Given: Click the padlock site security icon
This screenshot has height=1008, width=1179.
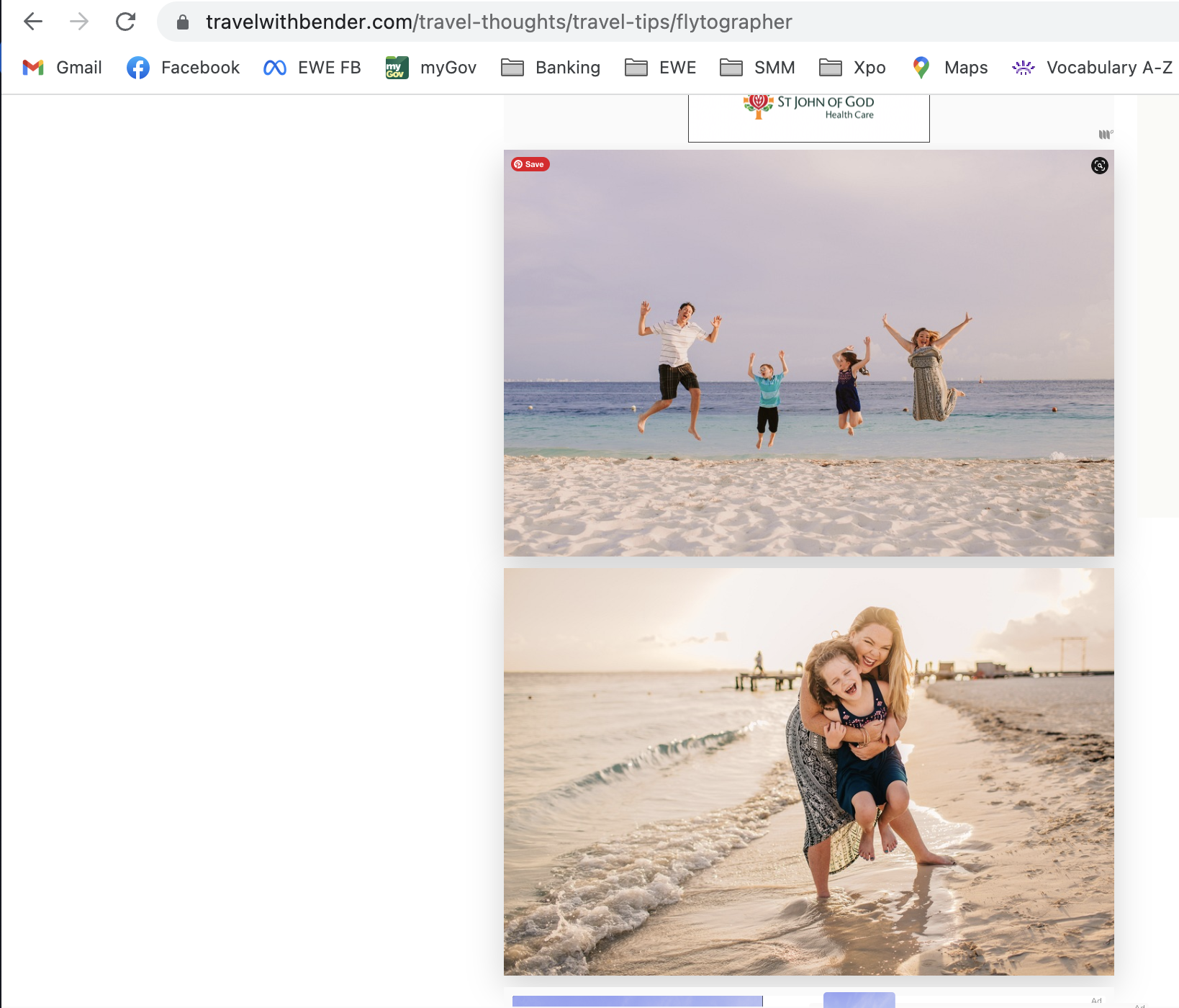Looking at the screenshot, I should pos(183,22).
